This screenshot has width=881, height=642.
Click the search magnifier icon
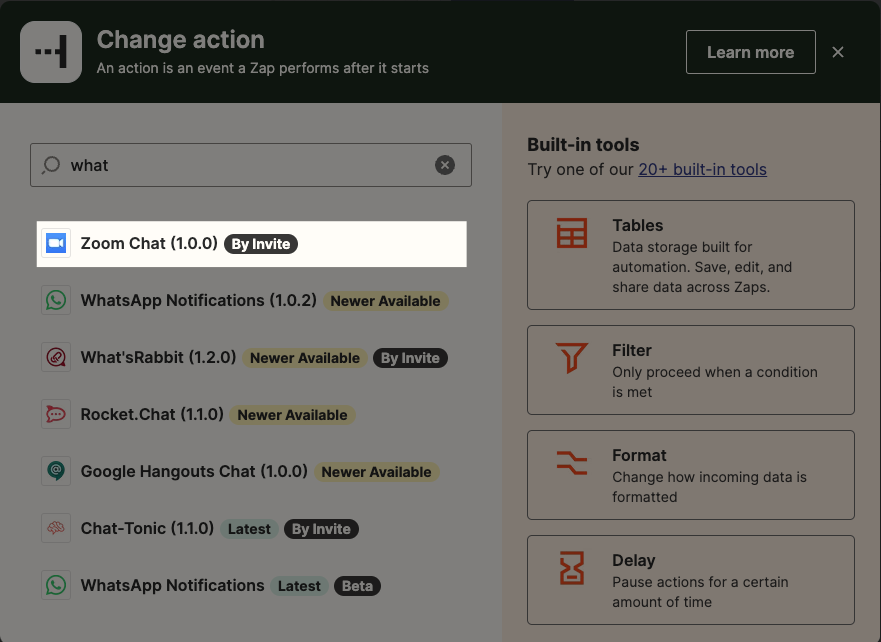pos(50,165)
